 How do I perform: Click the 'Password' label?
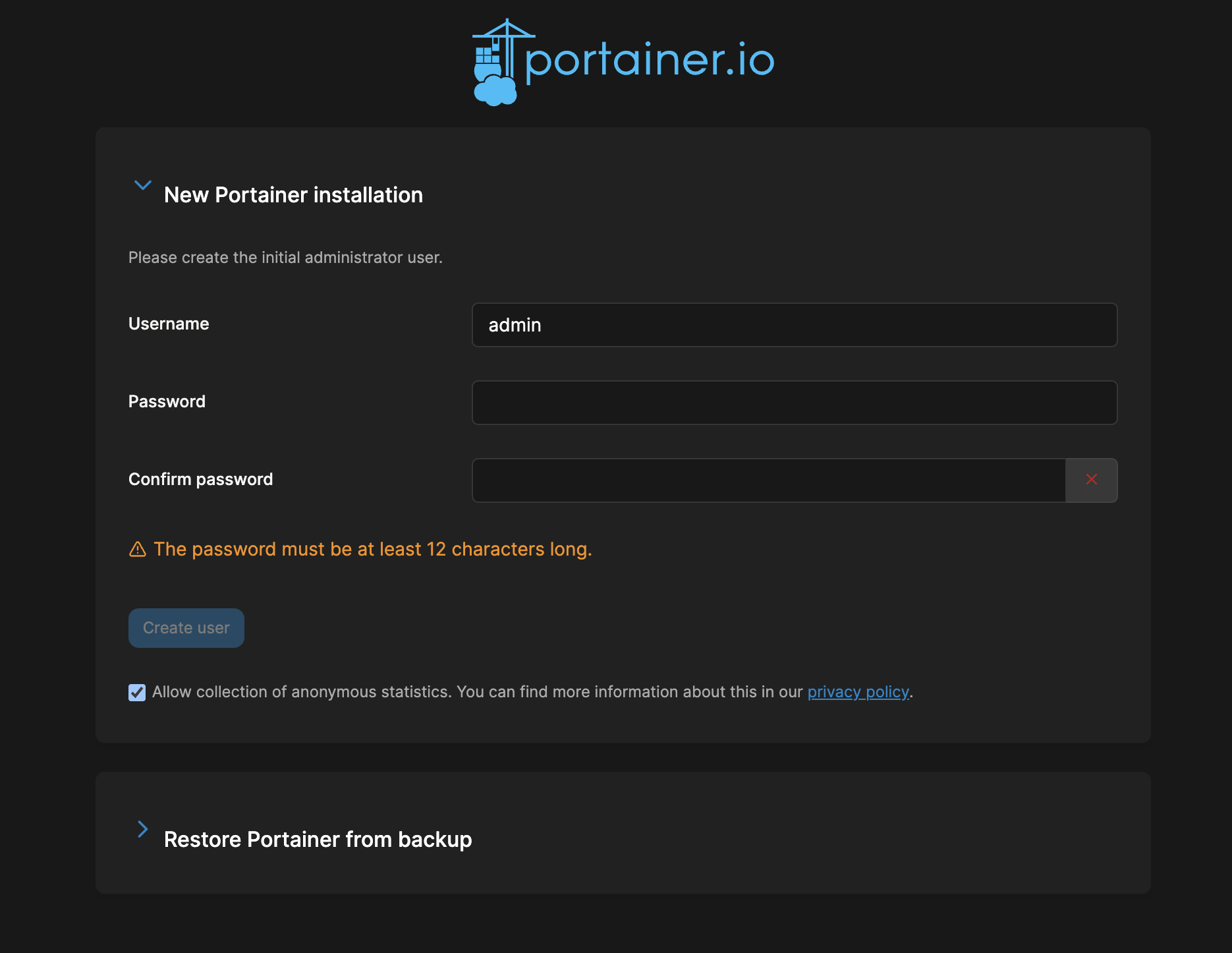click(x=167, y=401)
